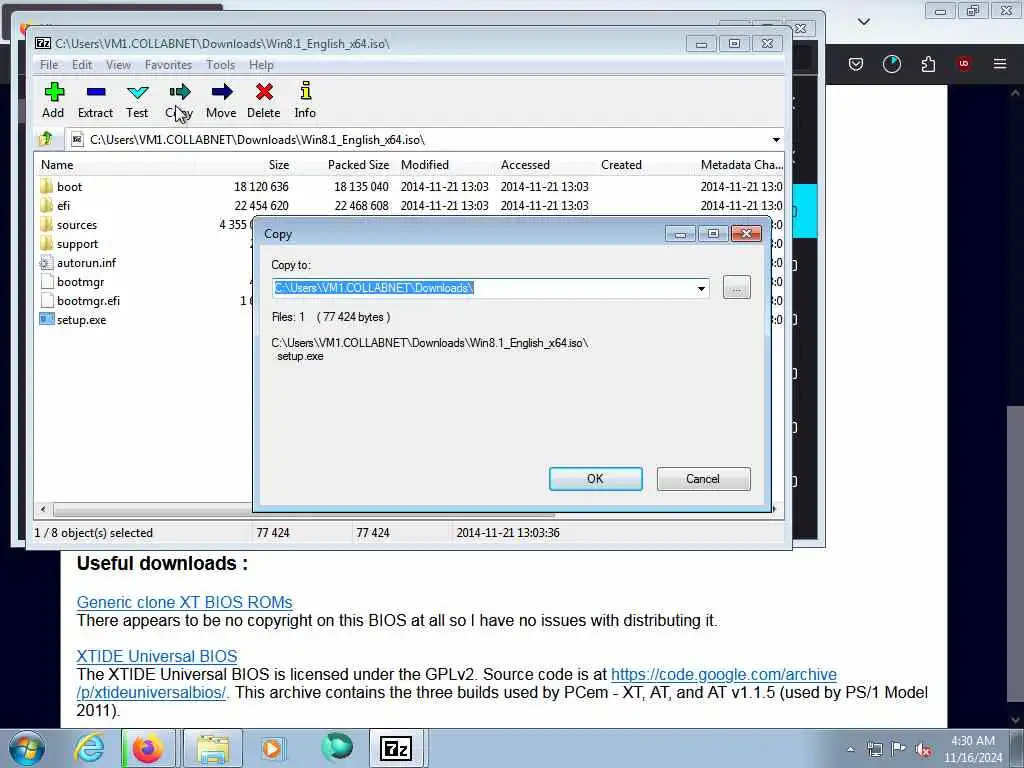
Task: Open the Windows Start button
Action: point(27,748)
